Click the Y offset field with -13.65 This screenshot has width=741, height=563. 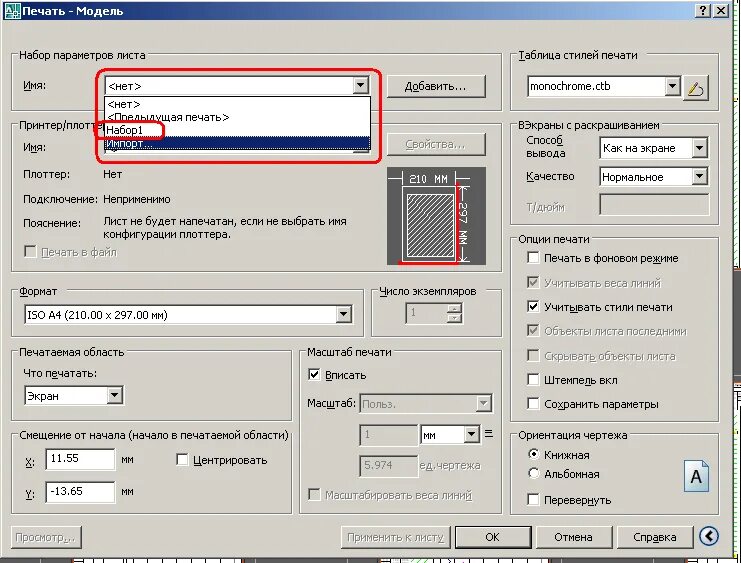pyautogui.click(x=80, y=492)
